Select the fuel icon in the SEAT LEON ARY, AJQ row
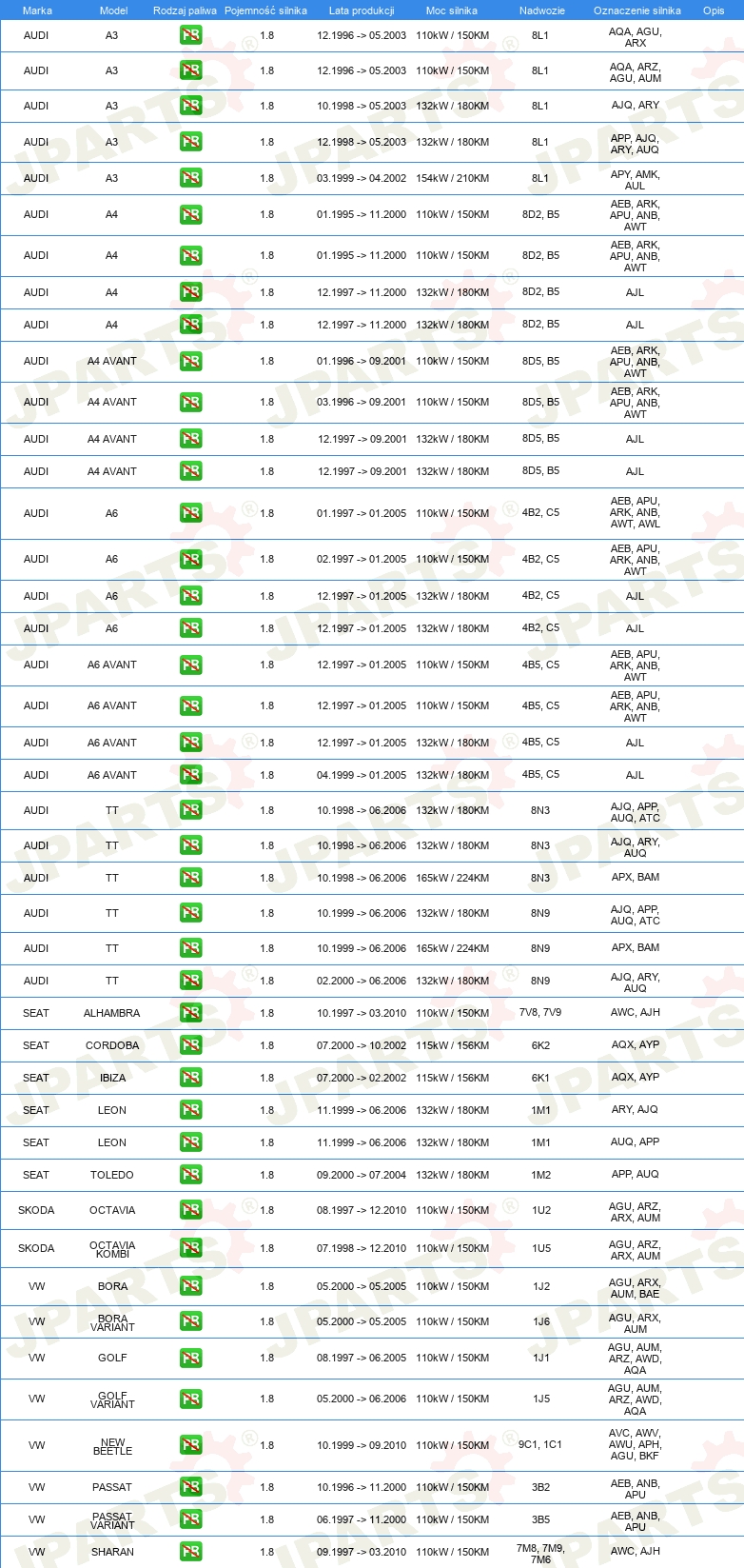 (191, 1110)
